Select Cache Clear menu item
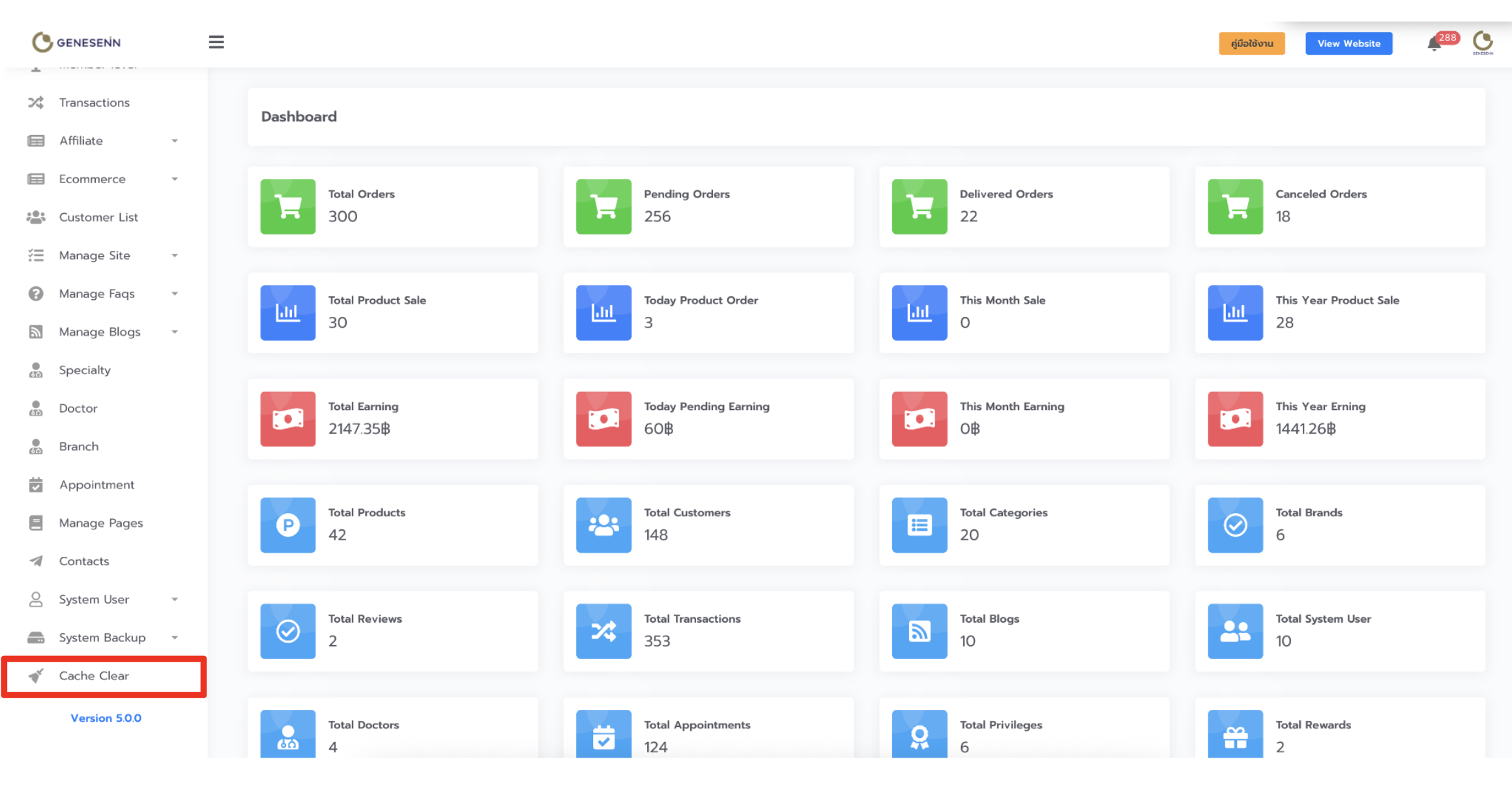1512x798 pixels. click(x=94, y=676)
